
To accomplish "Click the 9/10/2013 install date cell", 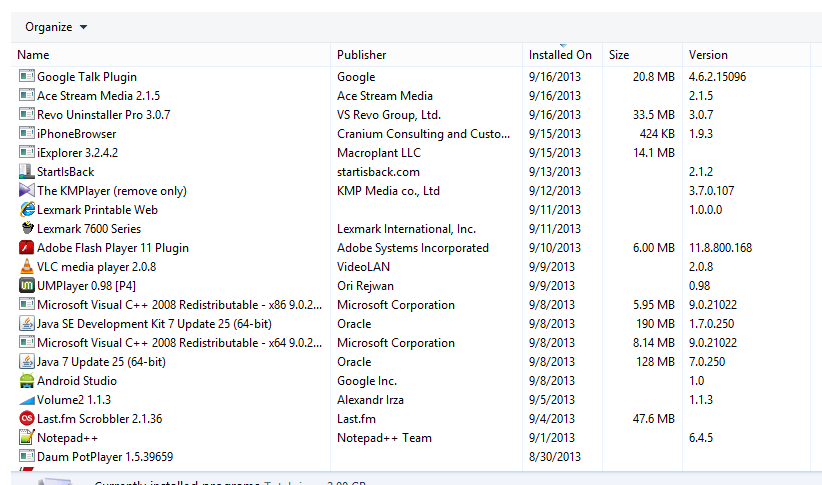I will coord(555,247).
